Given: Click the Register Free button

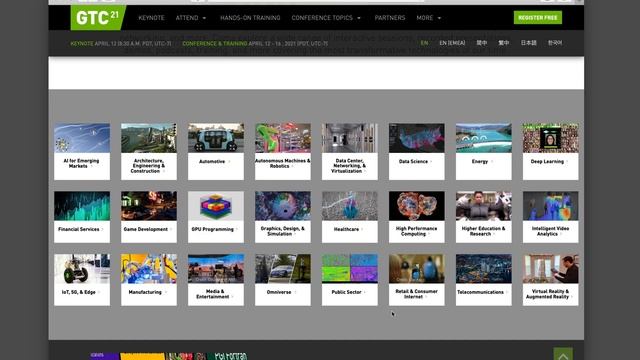Looking at the screenshot, I should [538, 18].
